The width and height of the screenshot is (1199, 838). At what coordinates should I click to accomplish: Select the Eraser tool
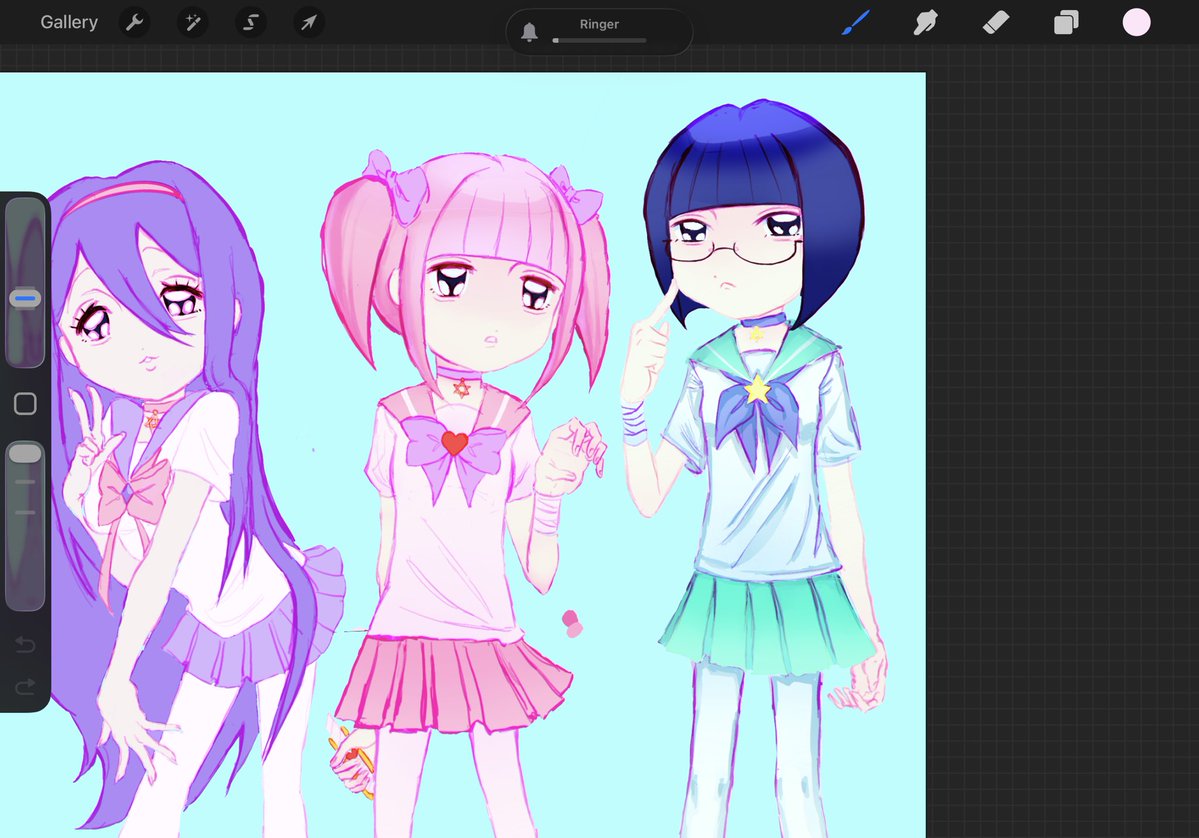pos(996,22)
